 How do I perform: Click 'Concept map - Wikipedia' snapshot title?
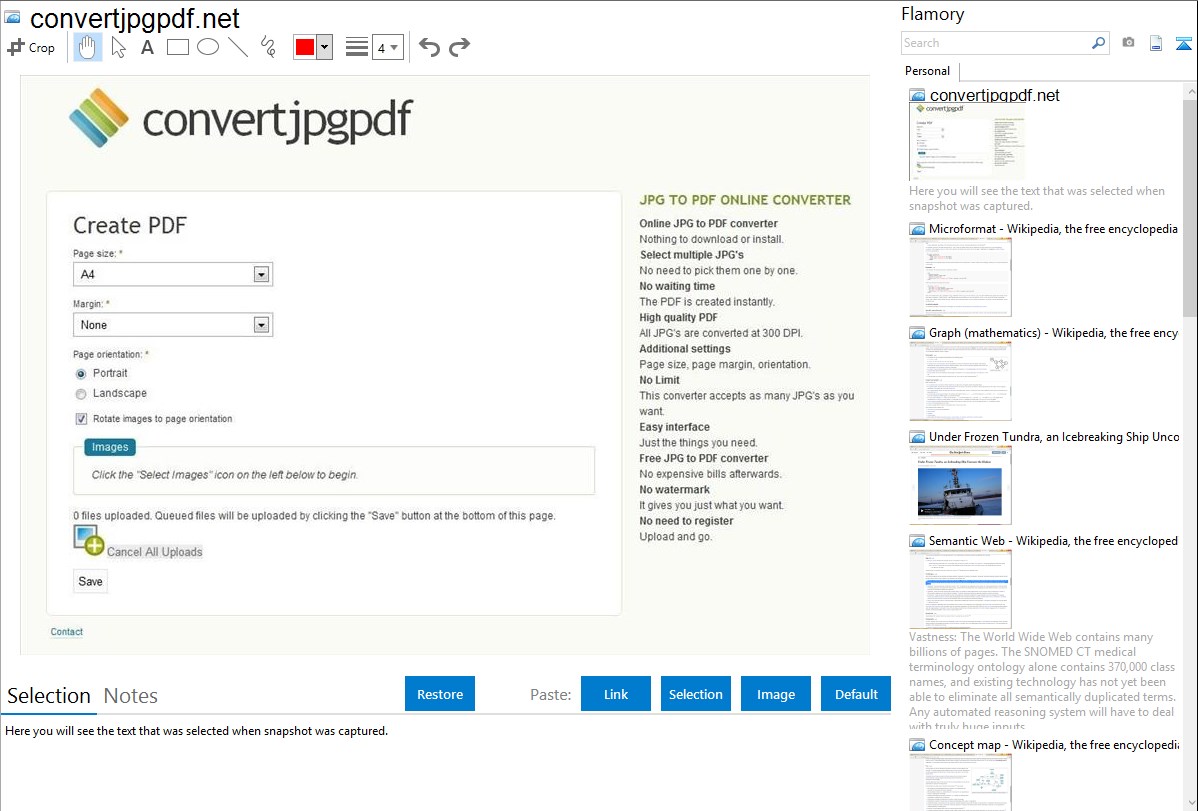coord(1053,745)
